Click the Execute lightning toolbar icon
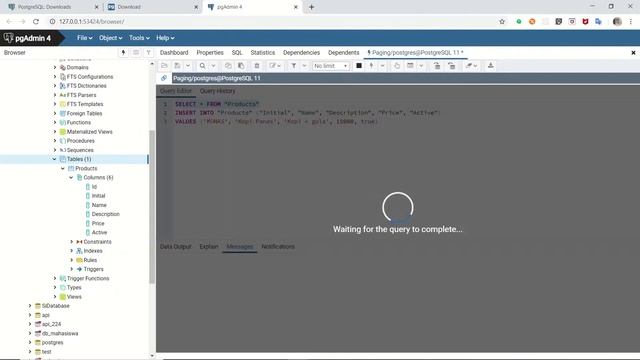 click(x=371, y=66)
